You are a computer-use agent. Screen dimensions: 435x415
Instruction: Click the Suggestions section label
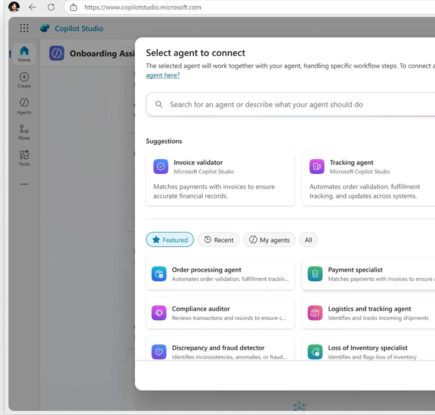164,141
